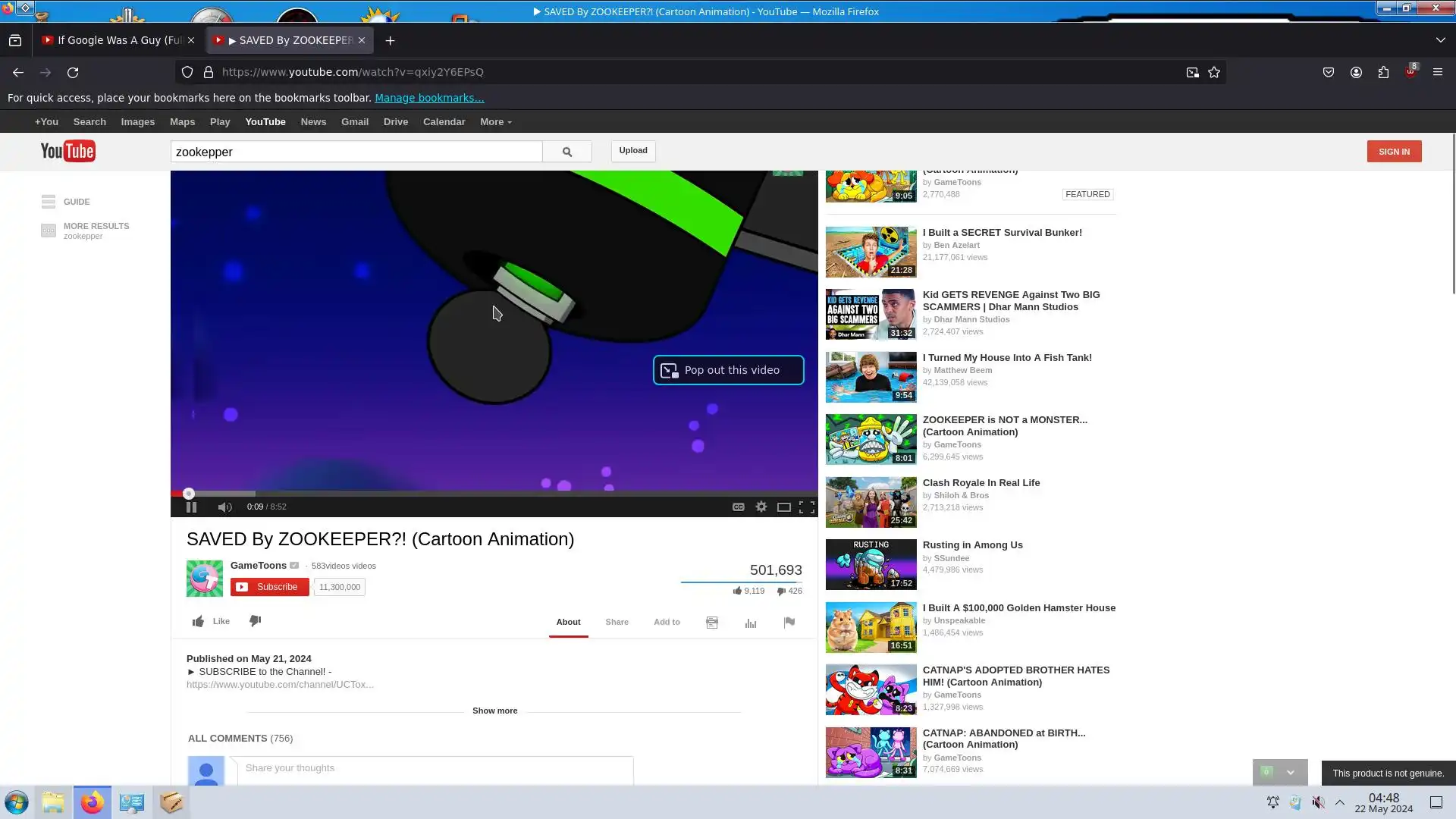Image resolution: width=1456 pixels, height=819 pixels.
Task: Open the Manage bookmarks link
Action: pyautogui.click(x=428, y=98)
